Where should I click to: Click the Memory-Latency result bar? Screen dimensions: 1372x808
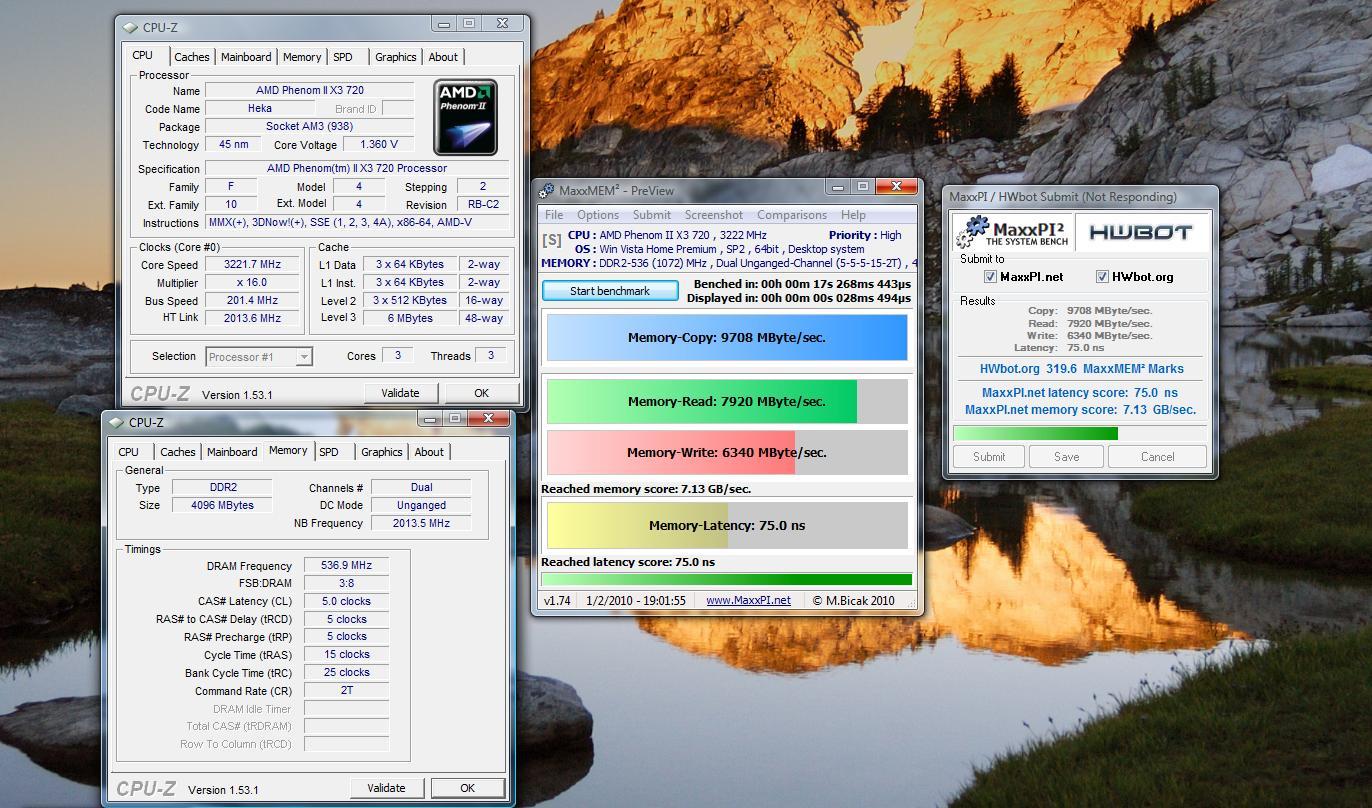point(727,525)
